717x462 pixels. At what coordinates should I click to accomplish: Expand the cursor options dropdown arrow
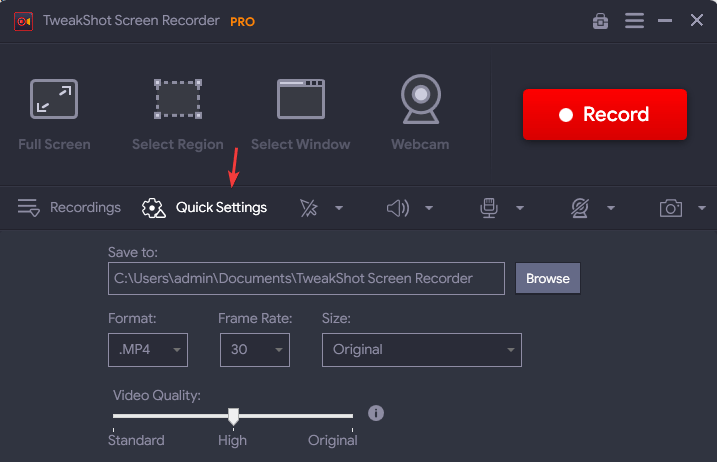[339, 208]
